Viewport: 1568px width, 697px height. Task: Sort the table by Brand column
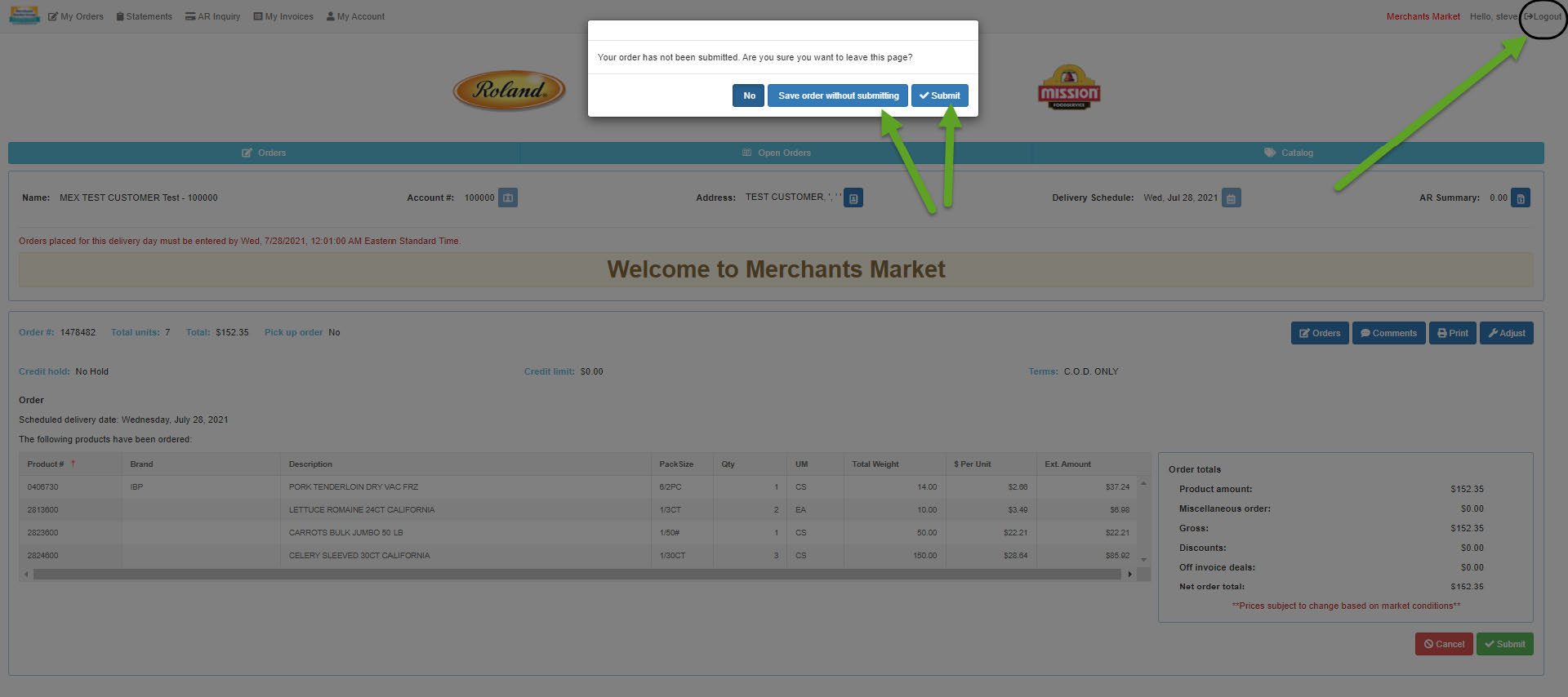tap(201, 464)
